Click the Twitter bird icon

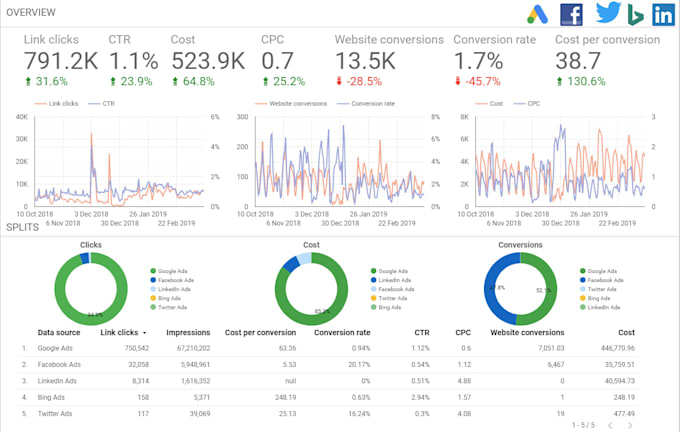click(x=608, y=13)
